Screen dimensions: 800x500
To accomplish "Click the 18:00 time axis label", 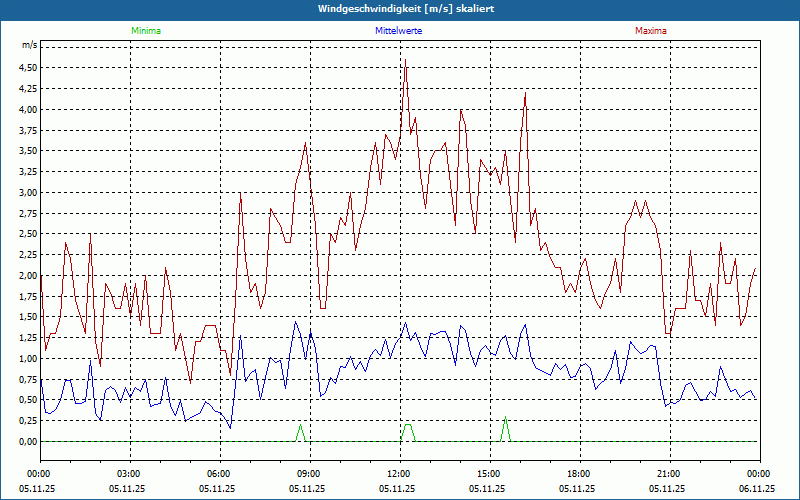I will [581, 474].
